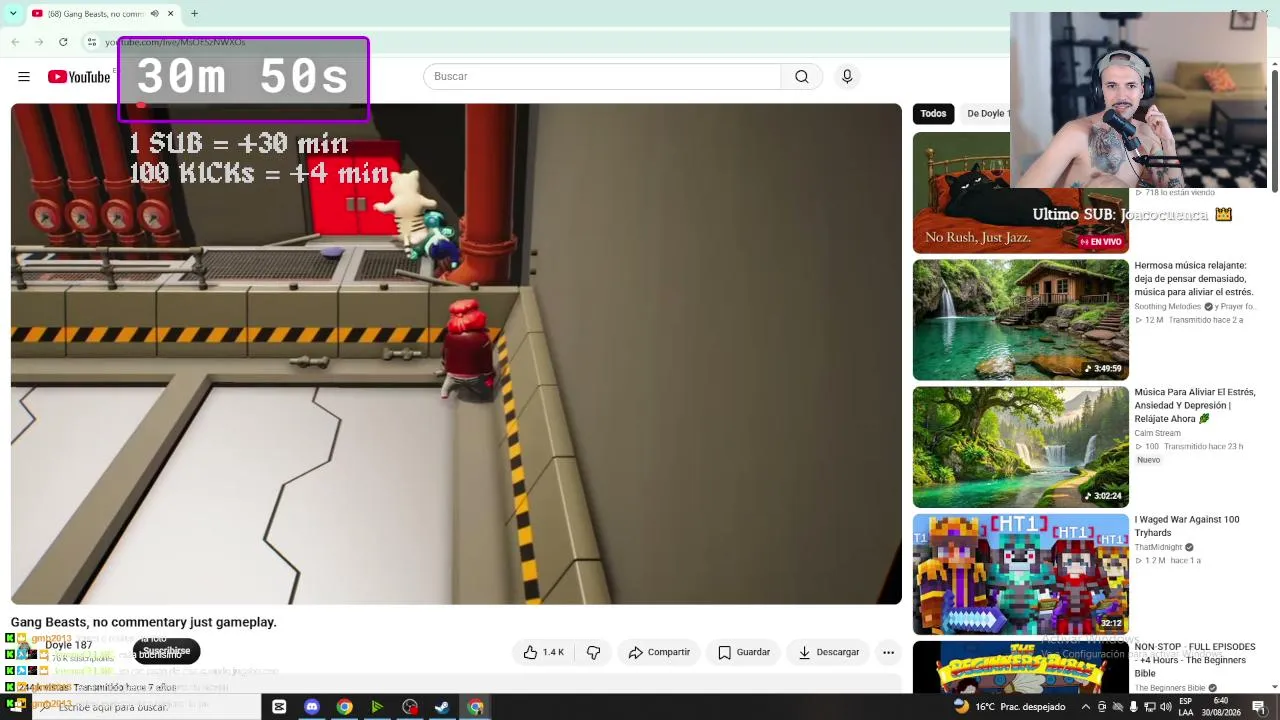Download the video with Descargar
1280x720 pixels.
829,652
